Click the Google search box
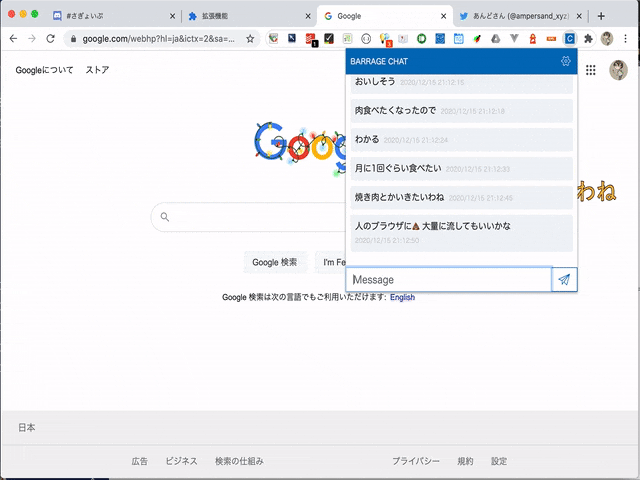Image resolution: width=640 pixels, height=480 pixels. click(249, 217)
